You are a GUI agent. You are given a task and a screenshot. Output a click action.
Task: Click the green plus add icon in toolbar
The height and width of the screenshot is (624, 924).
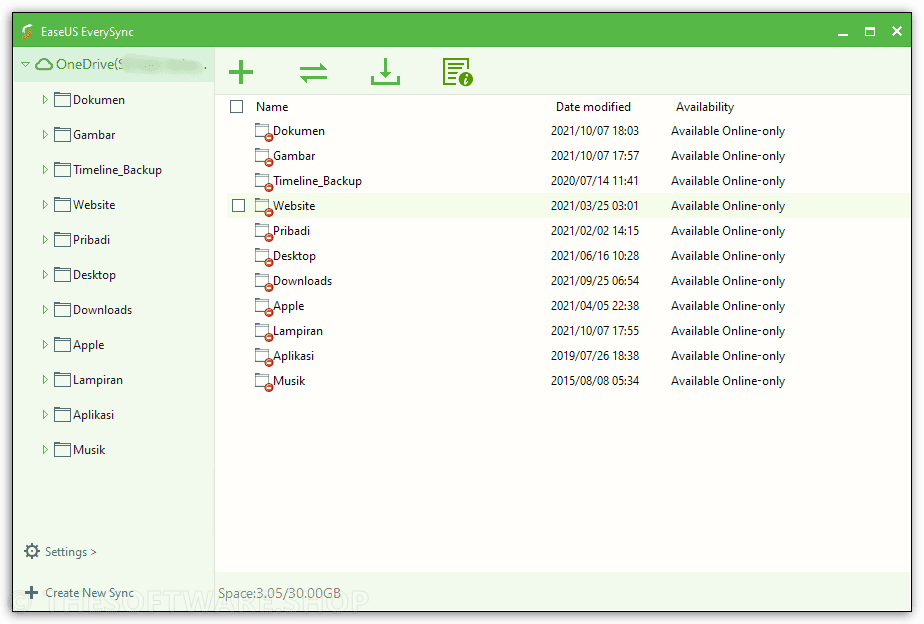click(241, 72)
